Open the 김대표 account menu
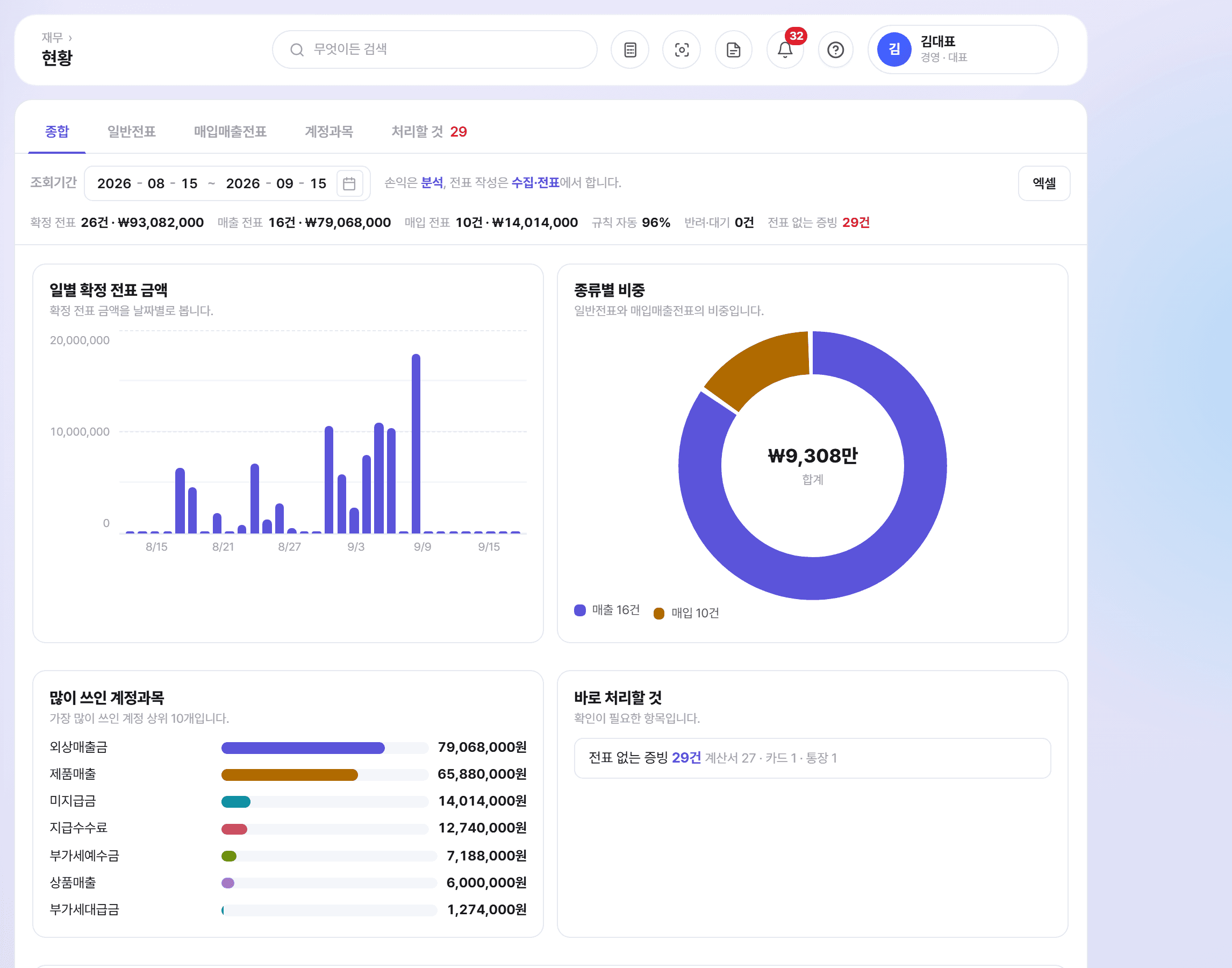 (963, 49)
